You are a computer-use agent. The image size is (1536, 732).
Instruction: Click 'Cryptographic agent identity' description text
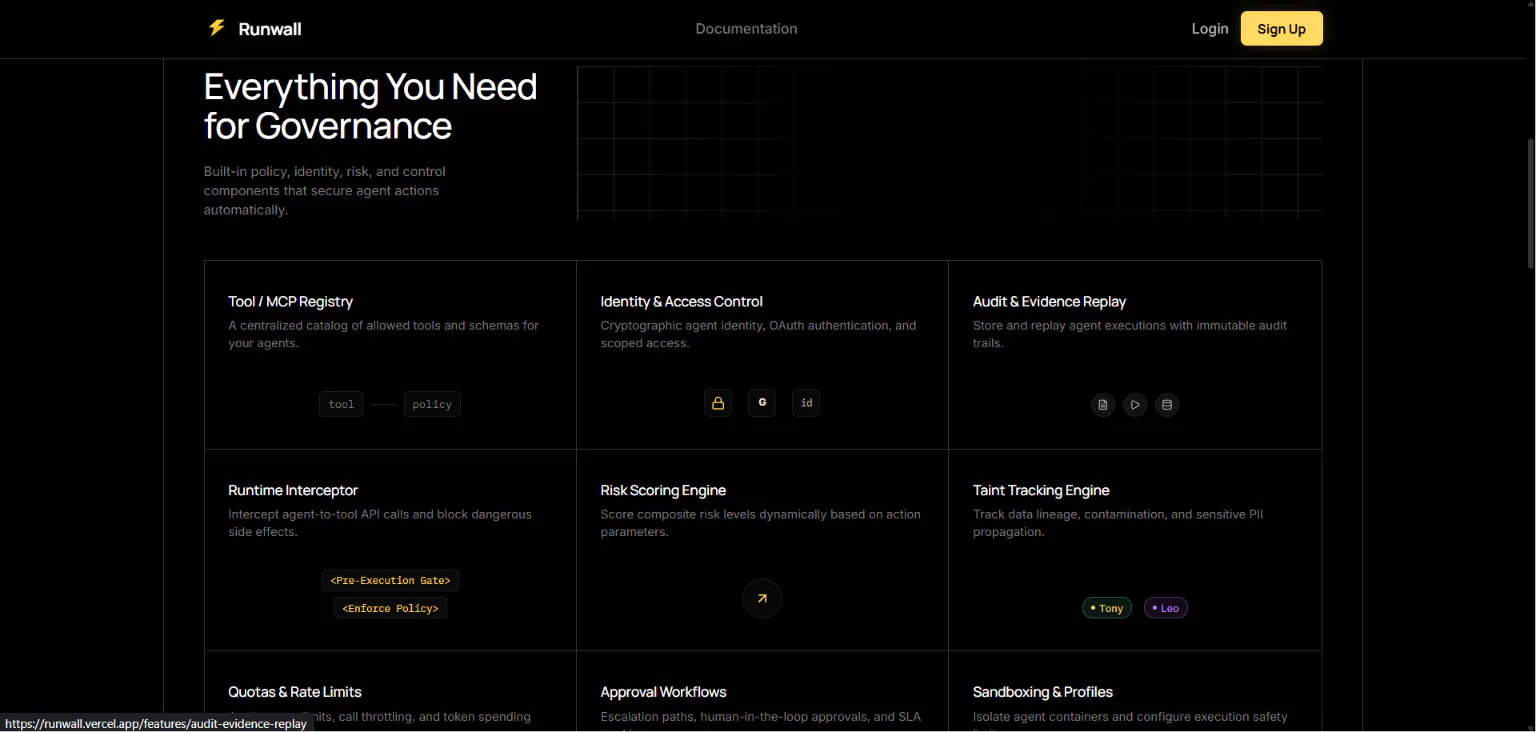[x=758, y=334]
